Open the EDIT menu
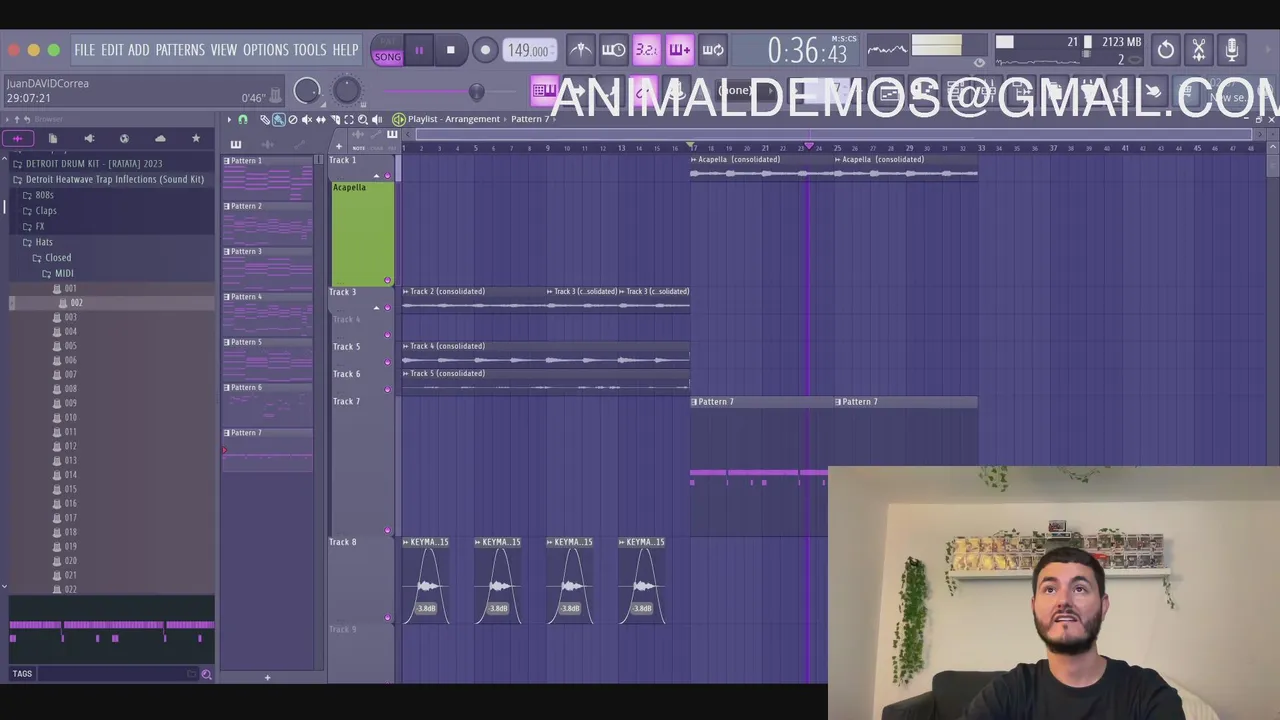 coord(112,50)
